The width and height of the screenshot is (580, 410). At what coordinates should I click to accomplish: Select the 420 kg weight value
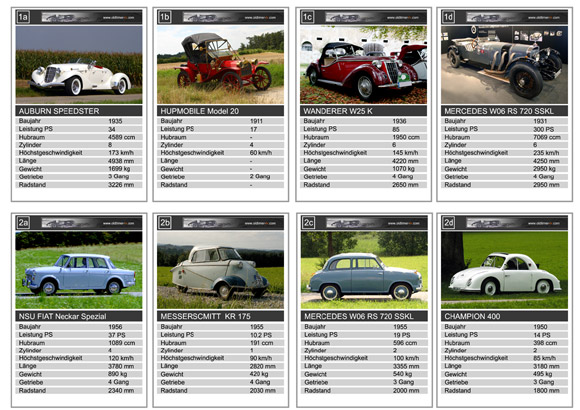point(259,374)
